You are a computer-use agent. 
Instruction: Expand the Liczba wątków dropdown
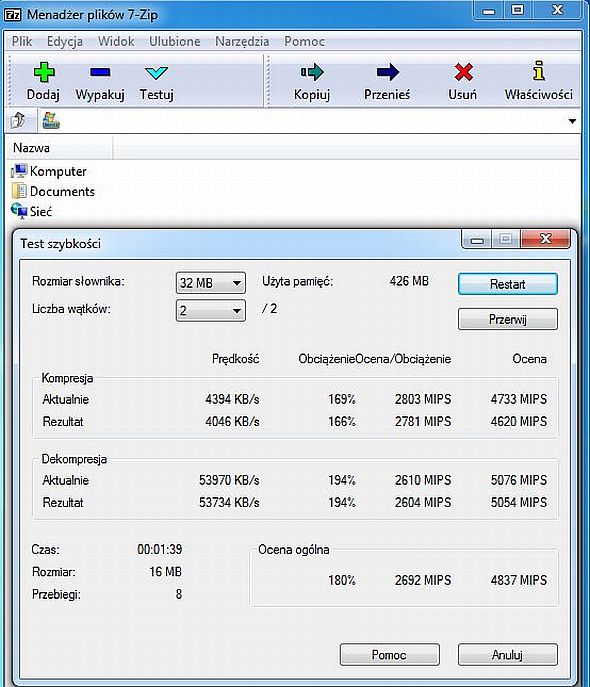click(211, 311)
